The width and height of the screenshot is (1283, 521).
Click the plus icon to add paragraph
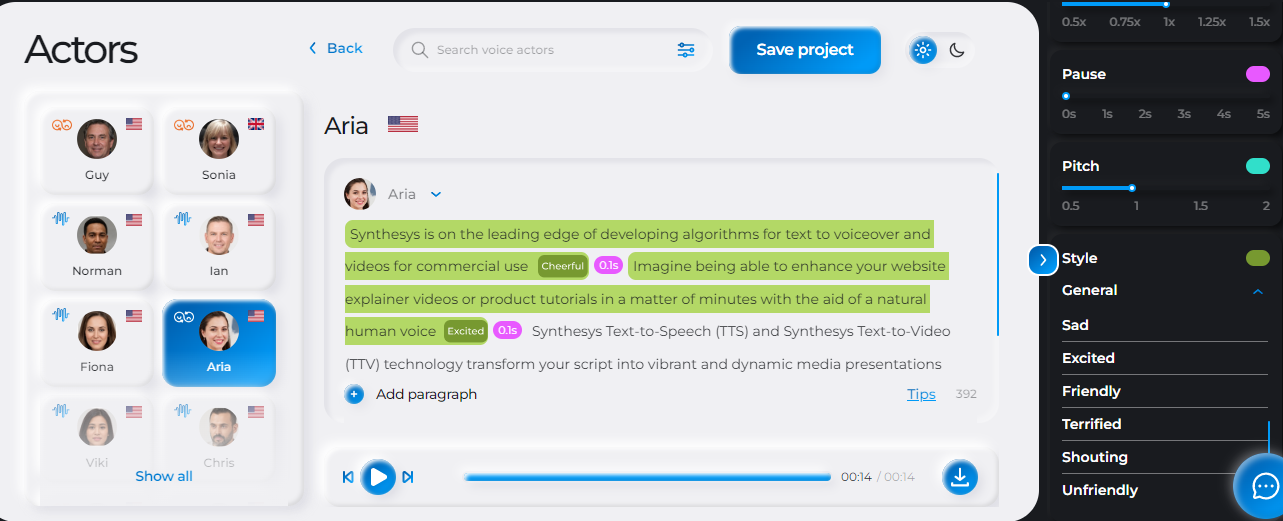click(x=354, y=394)
